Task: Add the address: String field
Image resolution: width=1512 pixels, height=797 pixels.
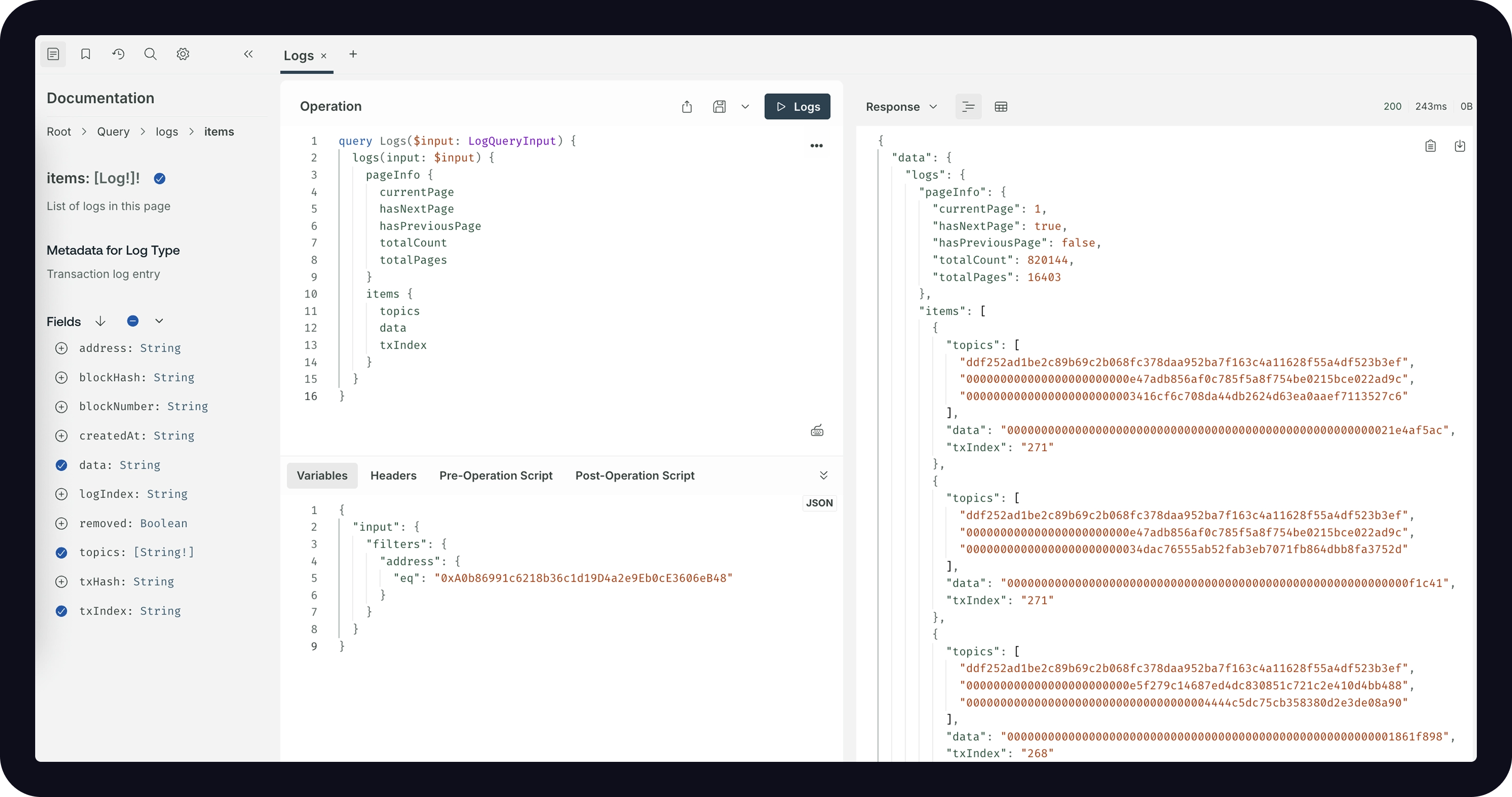Action: [62, 349]
